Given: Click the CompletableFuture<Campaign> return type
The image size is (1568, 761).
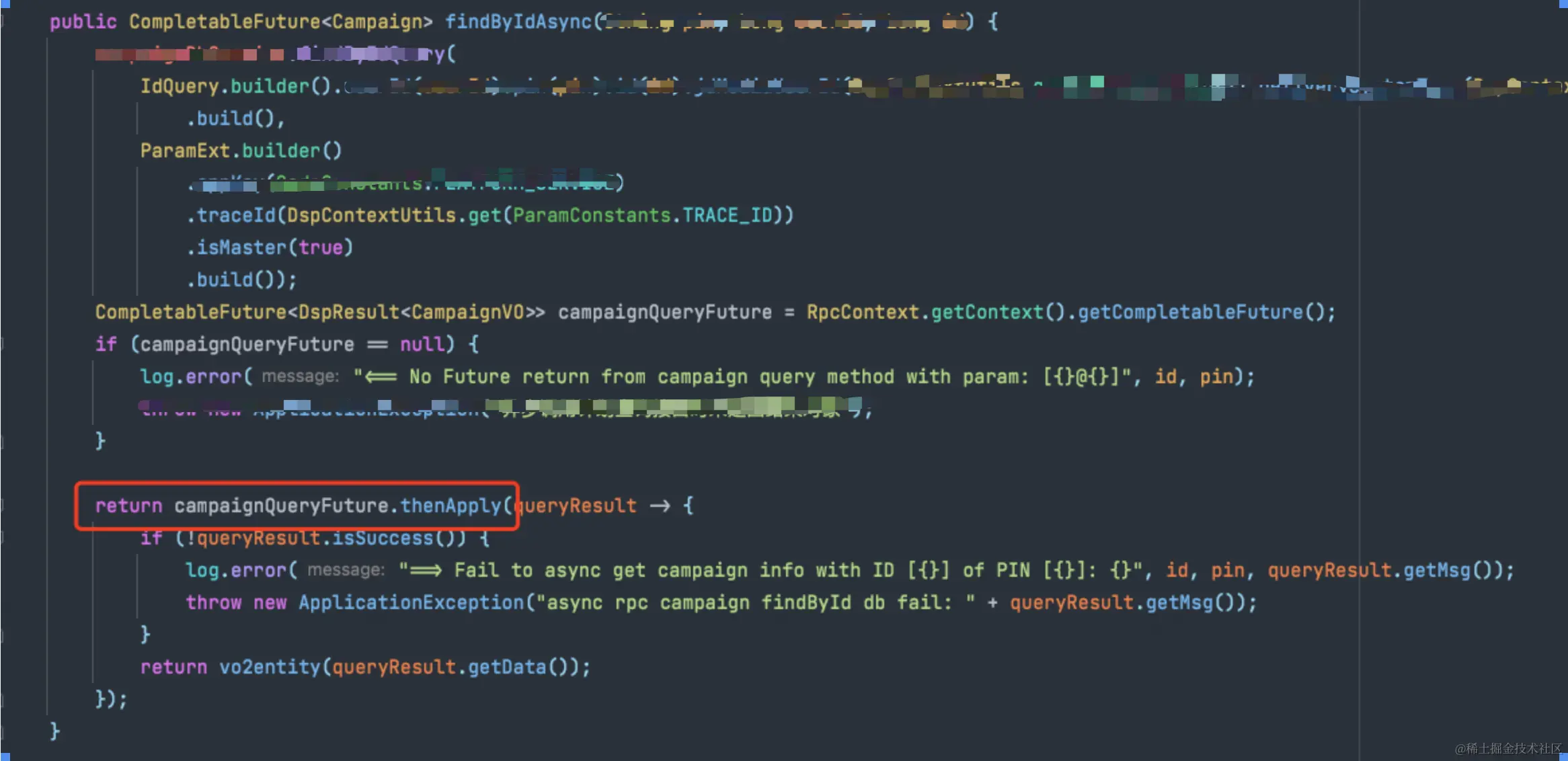Looking at the screenshot, I should [x=281, y=22].
